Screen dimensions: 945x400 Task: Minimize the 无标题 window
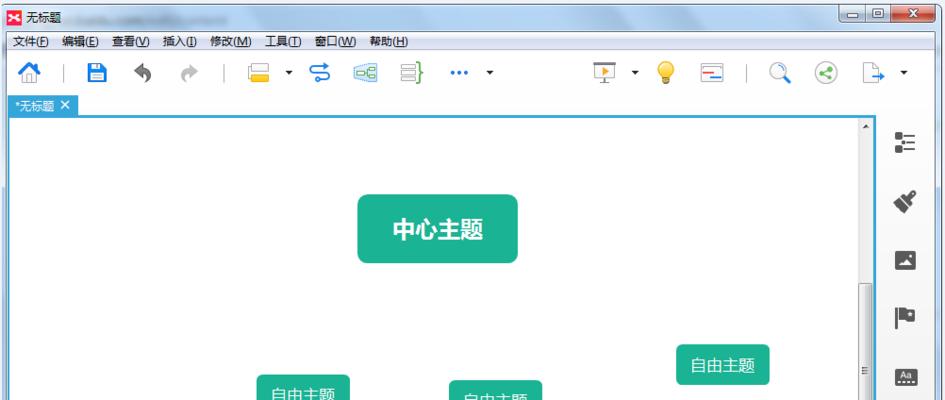click(852, 14)
